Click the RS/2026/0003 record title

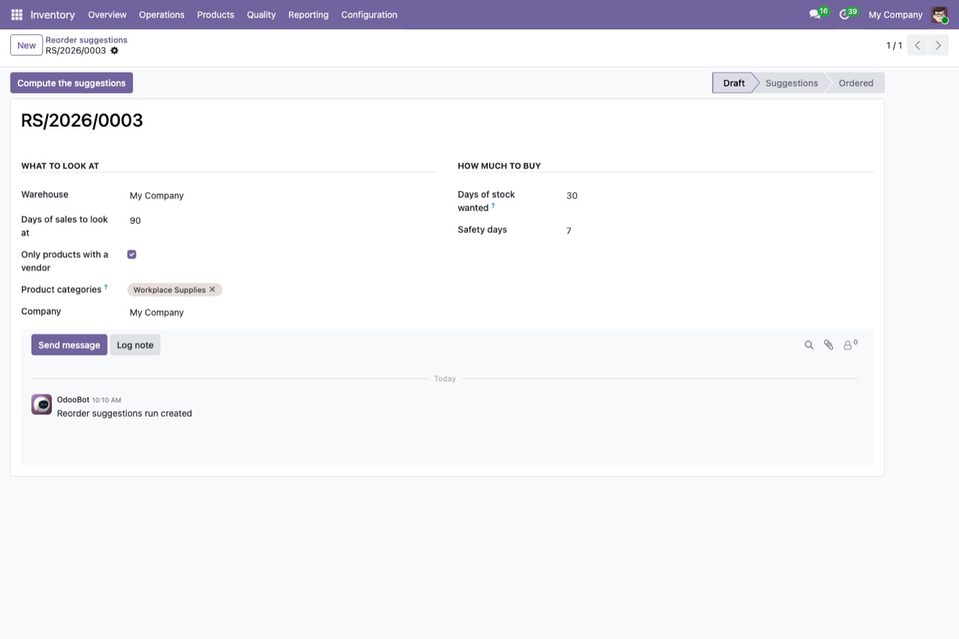82,120
